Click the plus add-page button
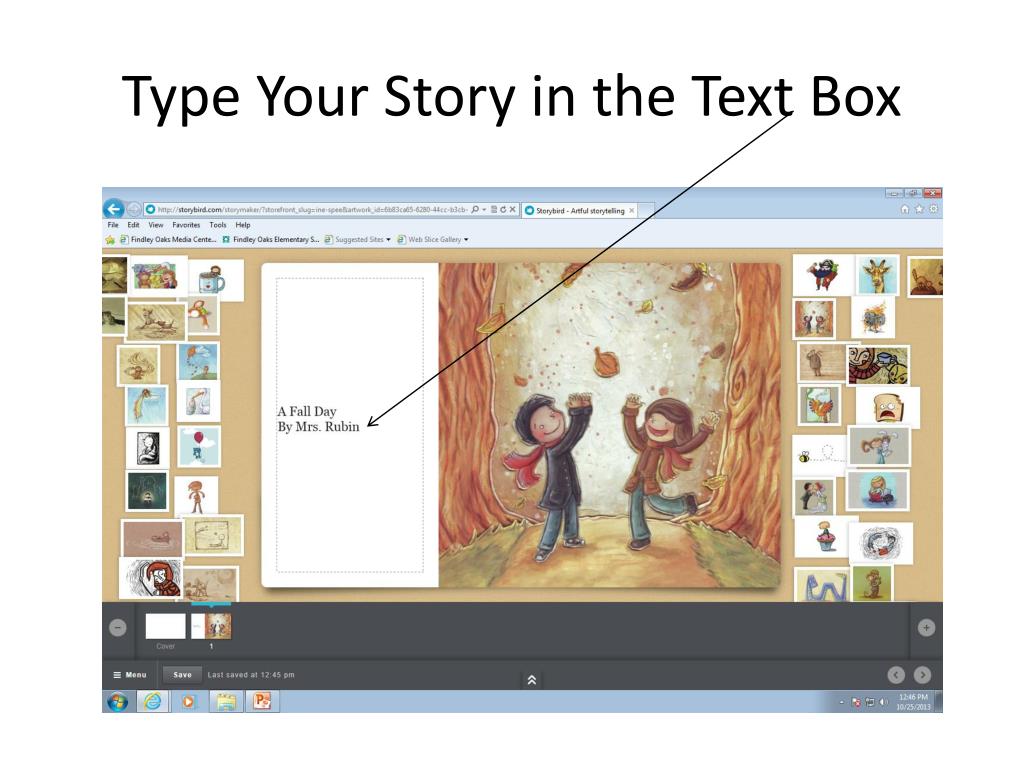This screenshot has height=768, width=1024. pos(926,628)
